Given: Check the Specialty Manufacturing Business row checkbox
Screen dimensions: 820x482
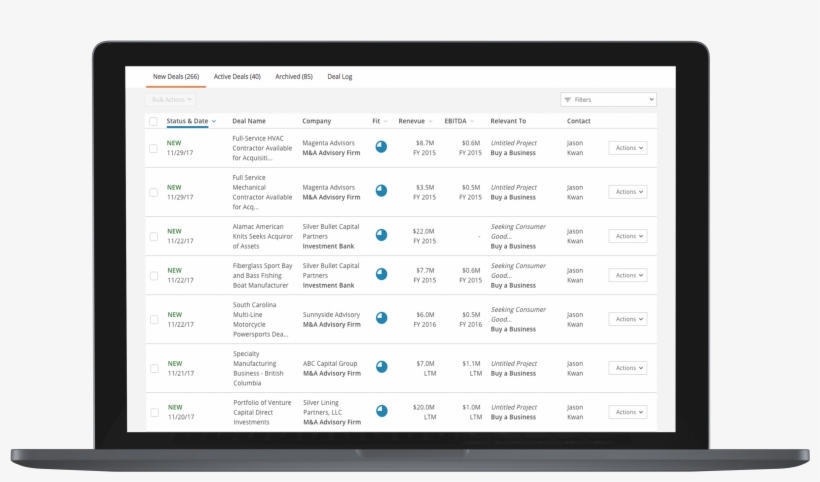Looking at the screenshot, I should [154, 369].
